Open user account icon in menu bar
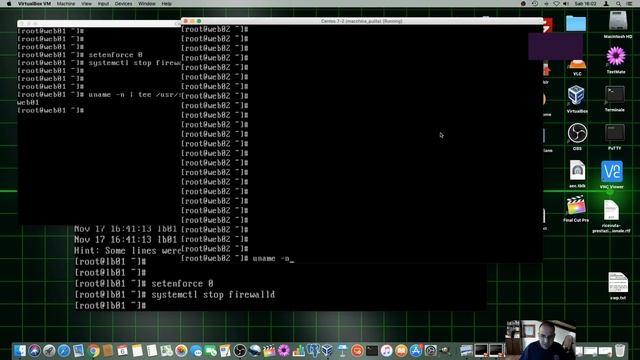The image size is (640, 360). [x=606, y=4]
